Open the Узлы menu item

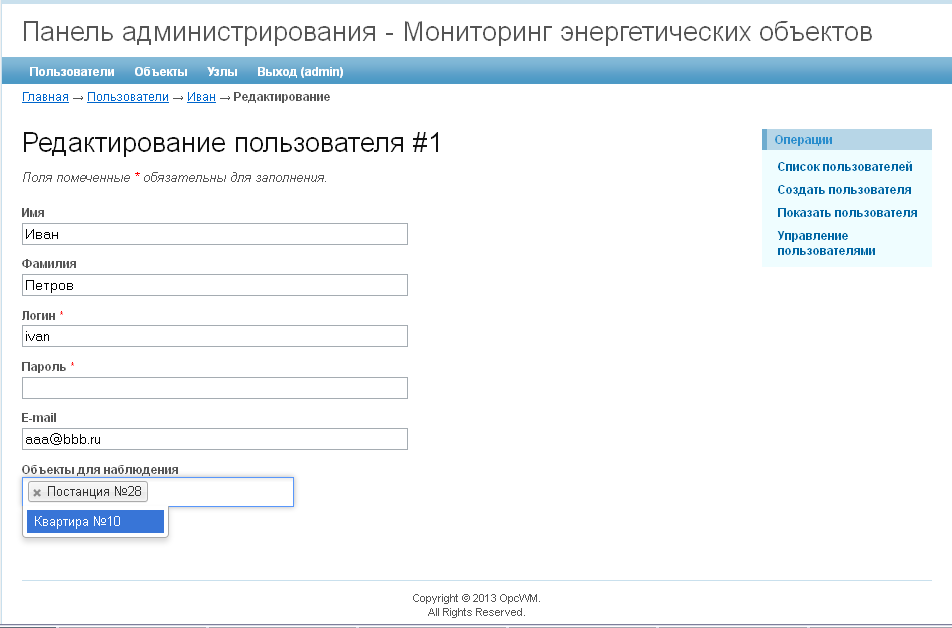click(x=222, y=72)
